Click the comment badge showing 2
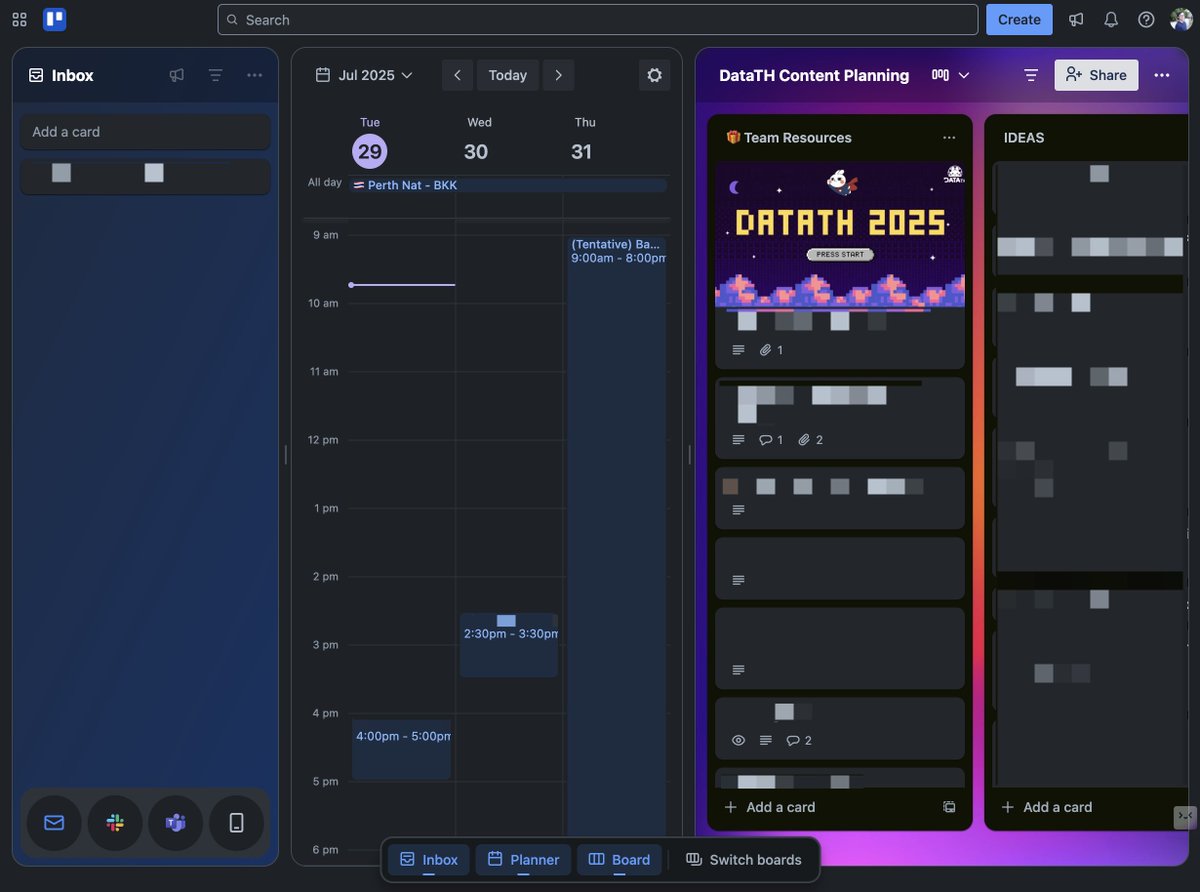The height and width of the screenshot is (892, 1200). pyautogui.click(x=799, y=740)
